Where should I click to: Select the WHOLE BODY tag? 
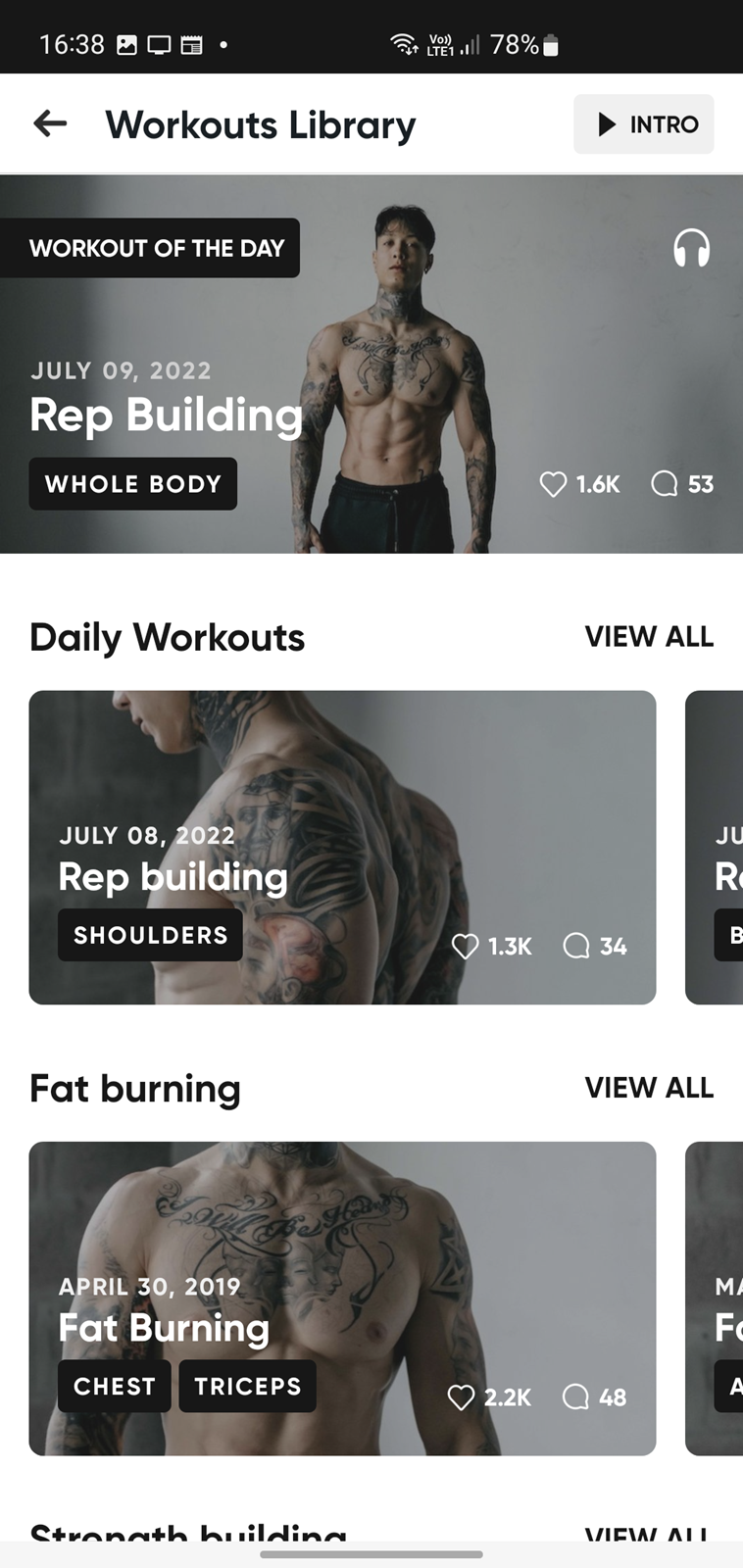[133, 484]
